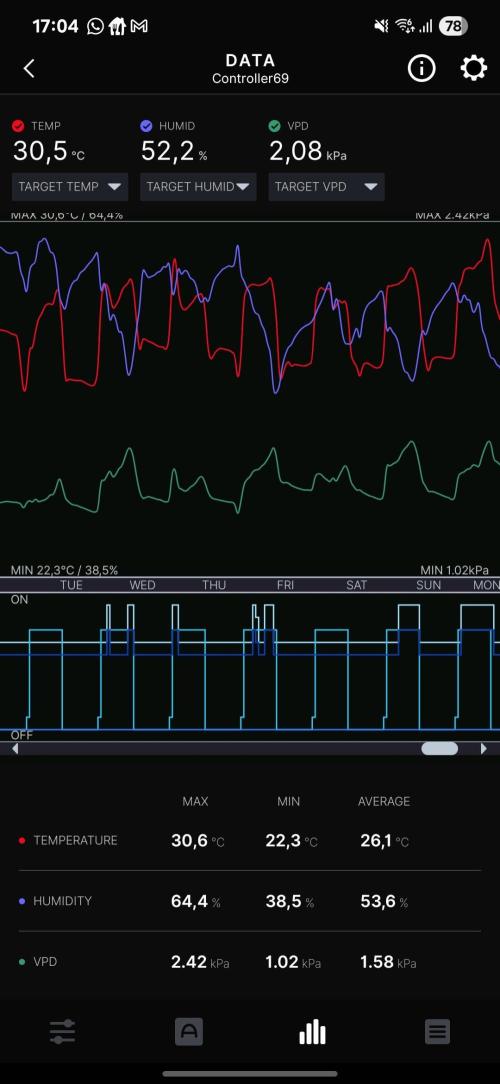Toggle the red TEMP checkmark
Image resolution: width=500 pixels, height=1084 pixels.
pos(19,126)
